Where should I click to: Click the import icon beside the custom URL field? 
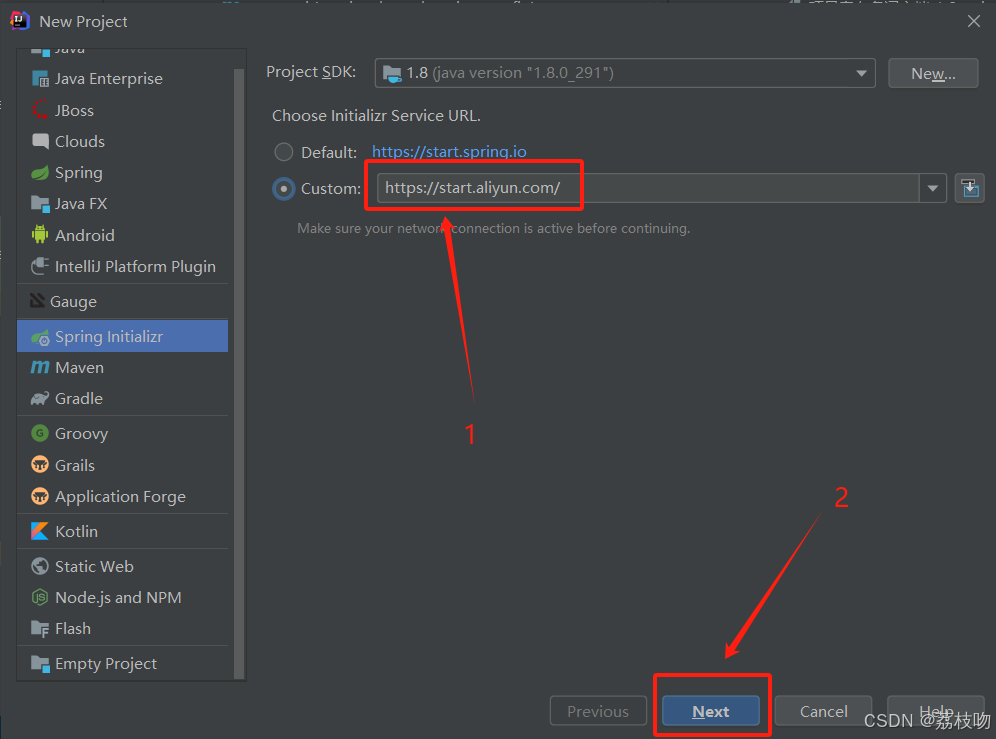pos(969,188)
